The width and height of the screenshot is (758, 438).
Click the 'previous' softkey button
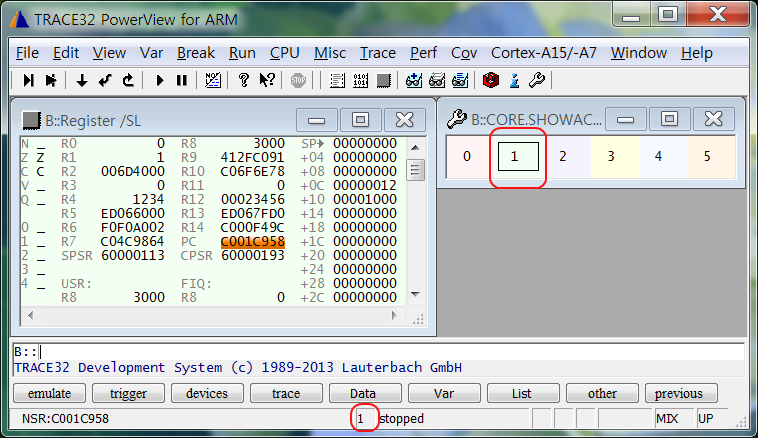[x=681, y=393]
